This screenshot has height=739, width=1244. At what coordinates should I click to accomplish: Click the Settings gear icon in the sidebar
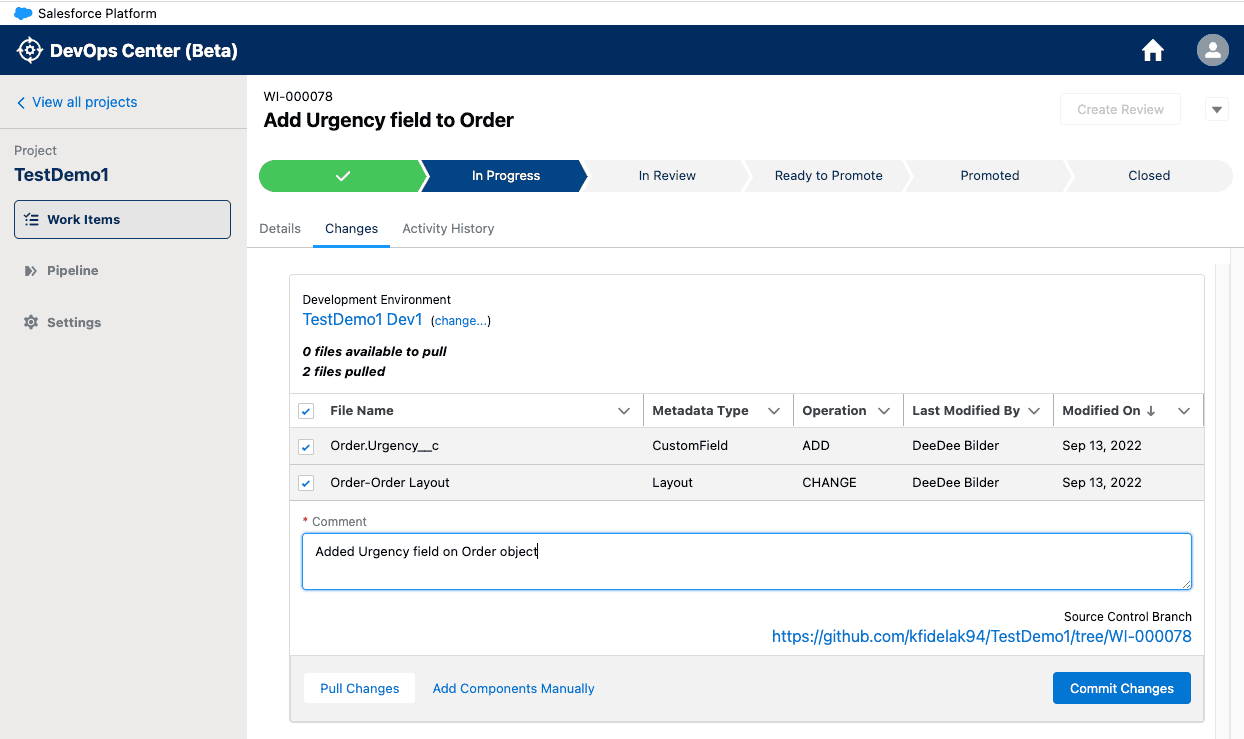pos(31,322)
